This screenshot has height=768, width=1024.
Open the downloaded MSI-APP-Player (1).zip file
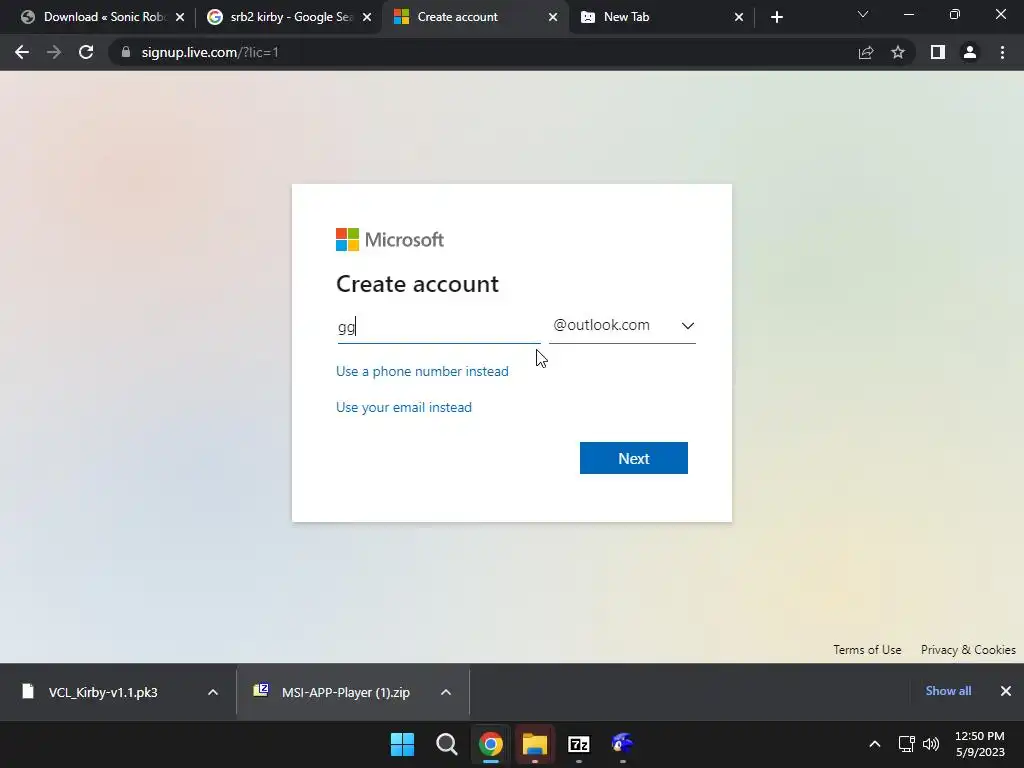(x=345, y=692)
